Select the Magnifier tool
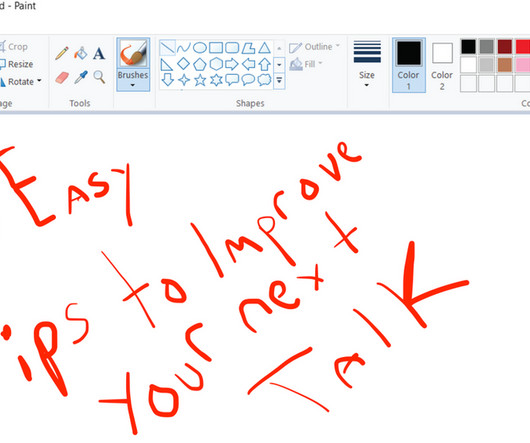530x443 pixels. (99, 77)
